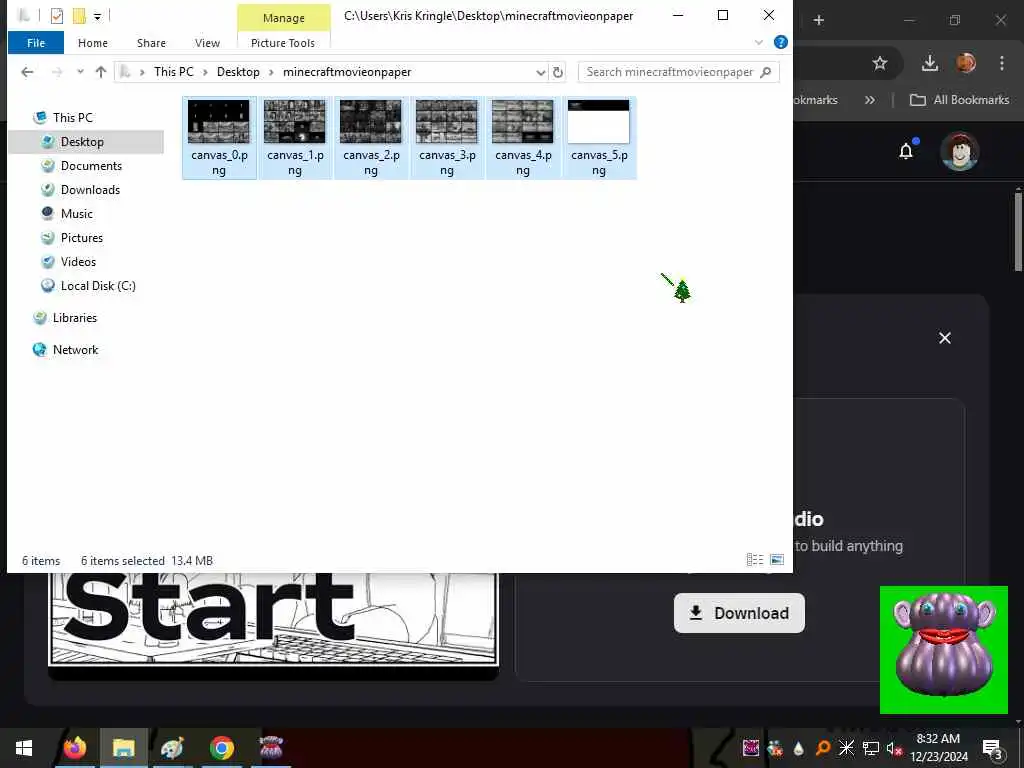Expand the chevron after Desktop breadcrumb
This screenshot has height=768, width=1024.
[x=271, y=72]
